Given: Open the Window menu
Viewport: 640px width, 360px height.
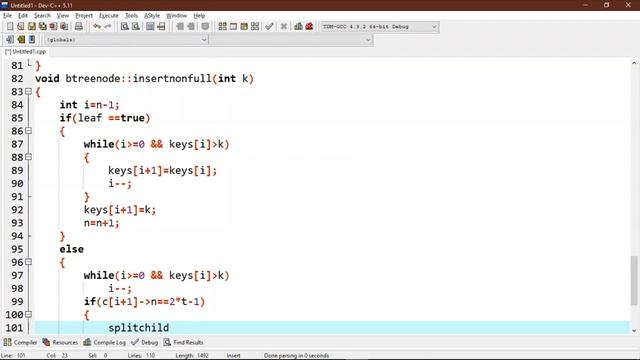Looking at the screenshot, I should [x=176, y=16].
